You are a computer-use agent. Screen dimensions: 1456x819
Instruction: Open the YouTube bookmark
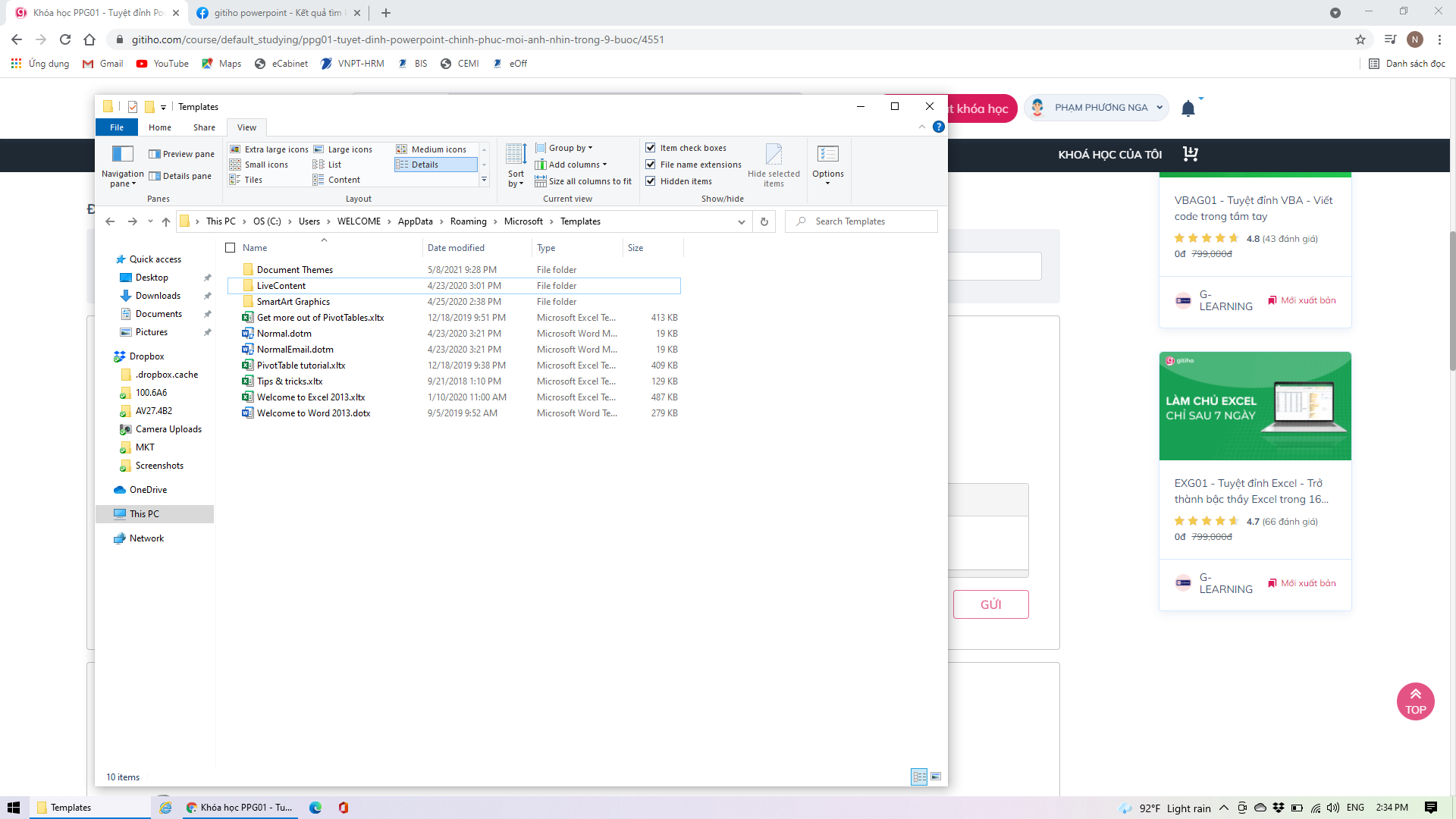click(x=162, y=64)
